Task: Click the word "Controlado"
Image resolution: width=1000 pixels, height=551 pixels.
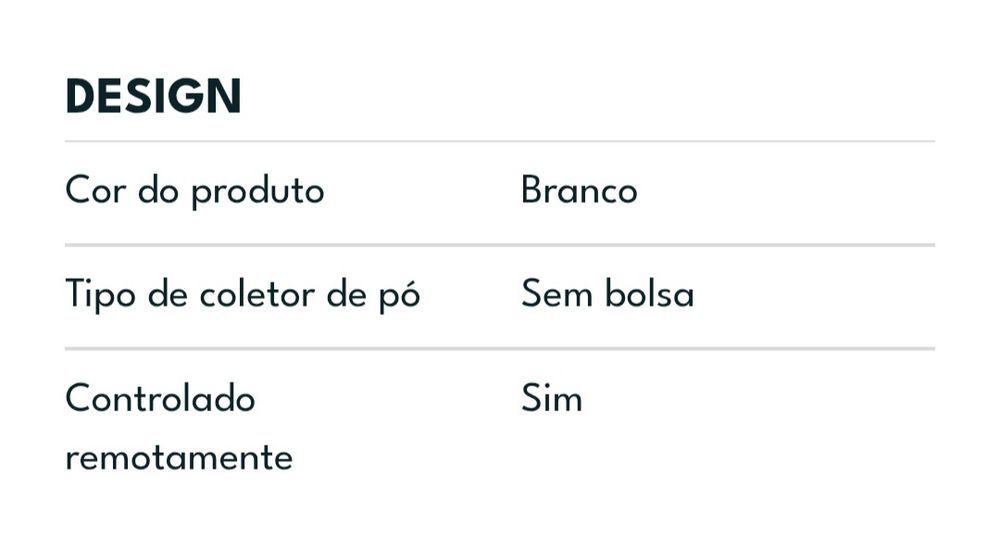Action: (x=160, y=399)
